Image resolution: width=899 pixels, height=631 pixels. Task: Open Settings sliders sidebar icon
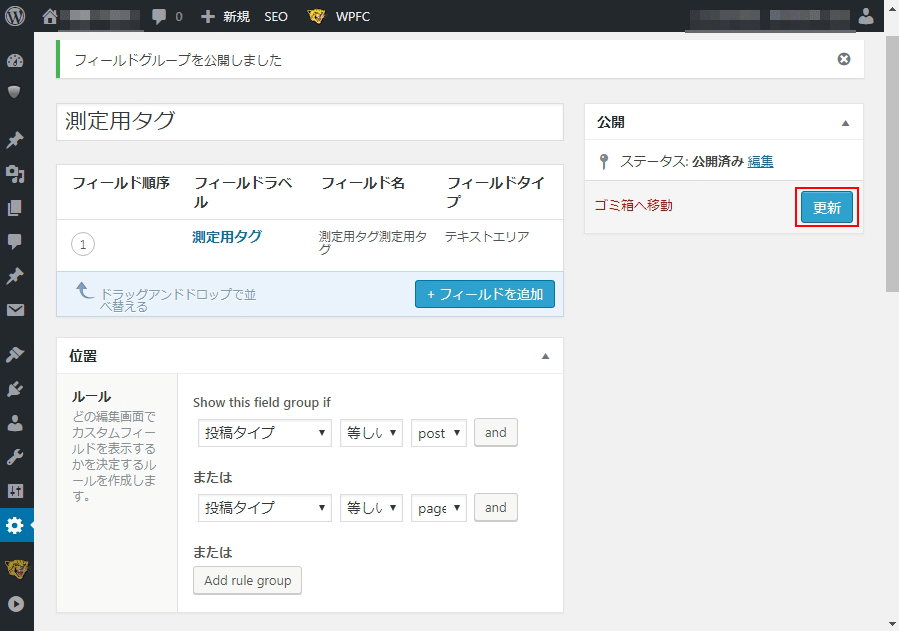(15, 491)
